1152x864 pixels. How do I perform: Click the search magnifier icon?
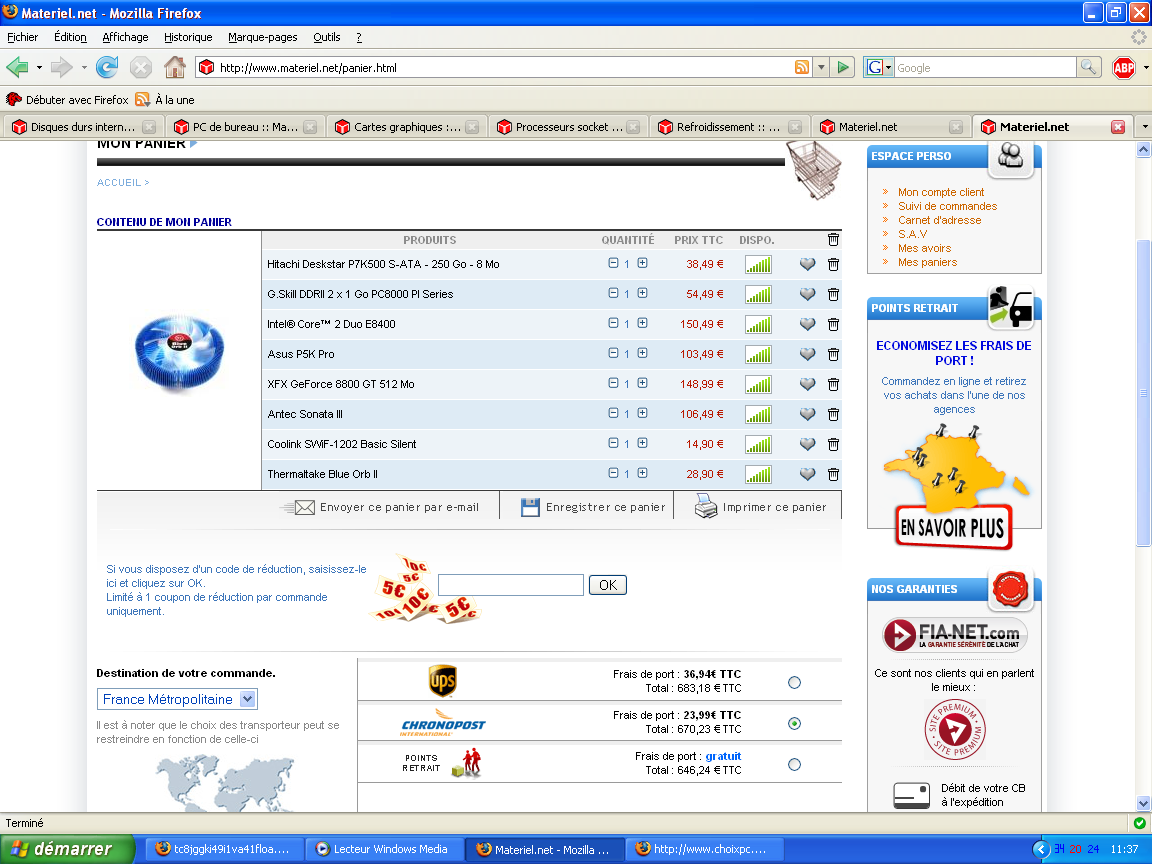pos(1089,68)
